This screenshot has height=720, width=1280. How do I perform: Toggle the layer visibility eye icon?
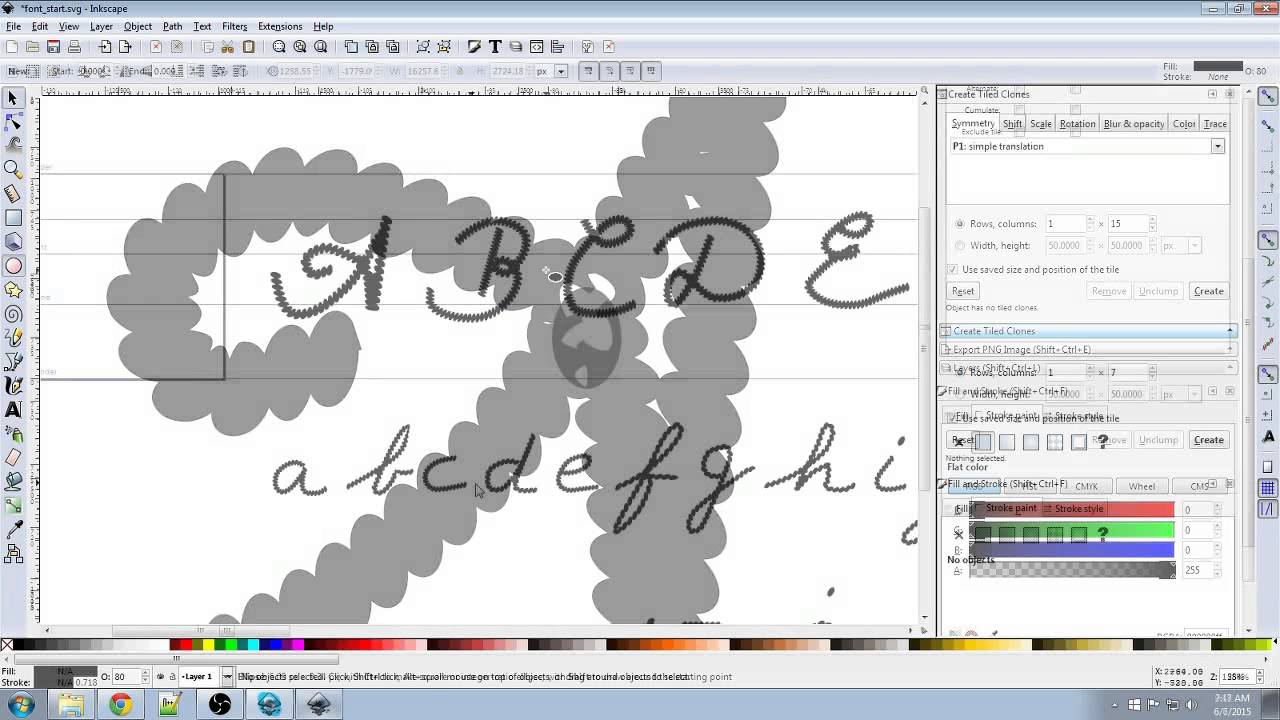161,677
